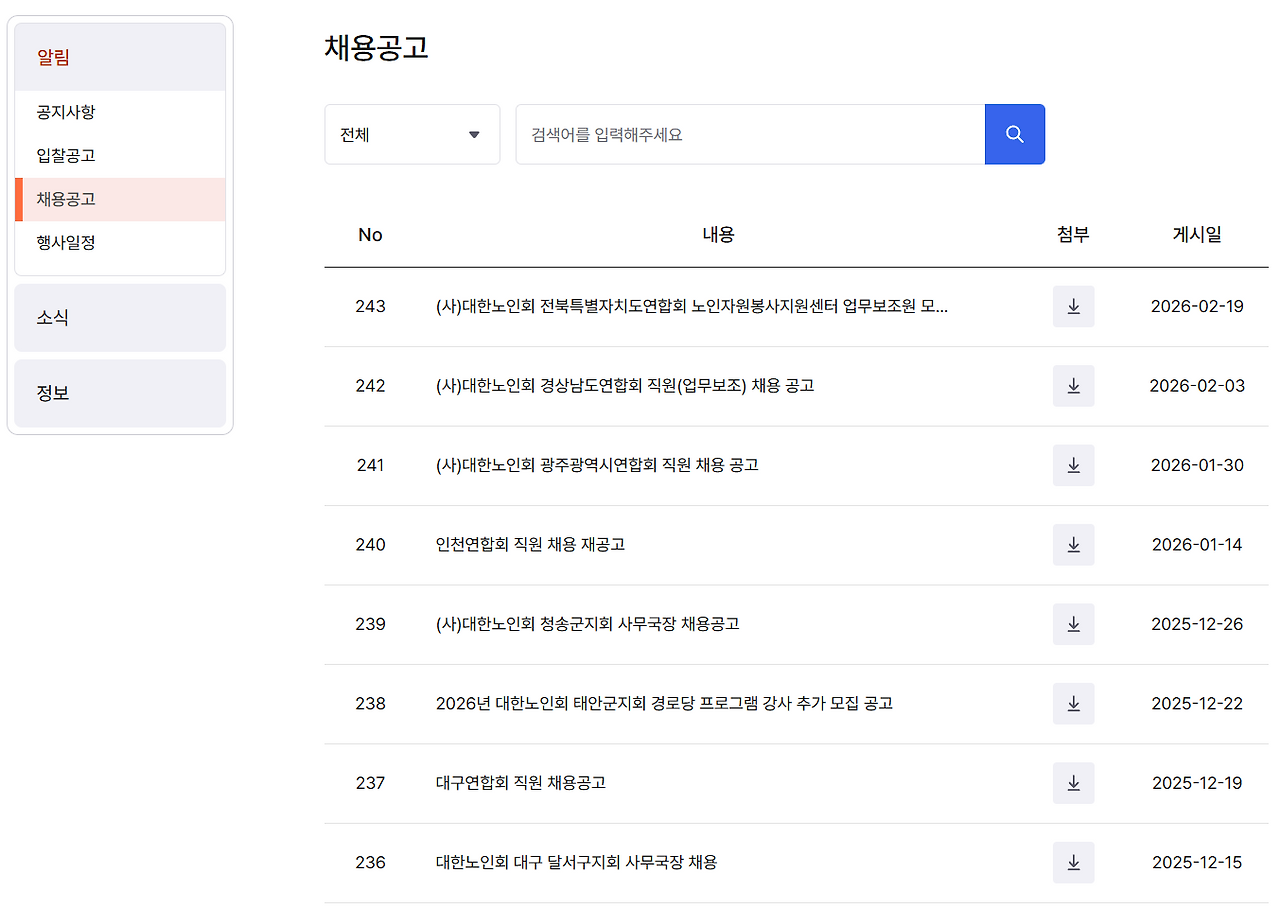Click the blue search magnifier button
1280x908 pixels.
pyautogui.click(x=1015, y=134)
